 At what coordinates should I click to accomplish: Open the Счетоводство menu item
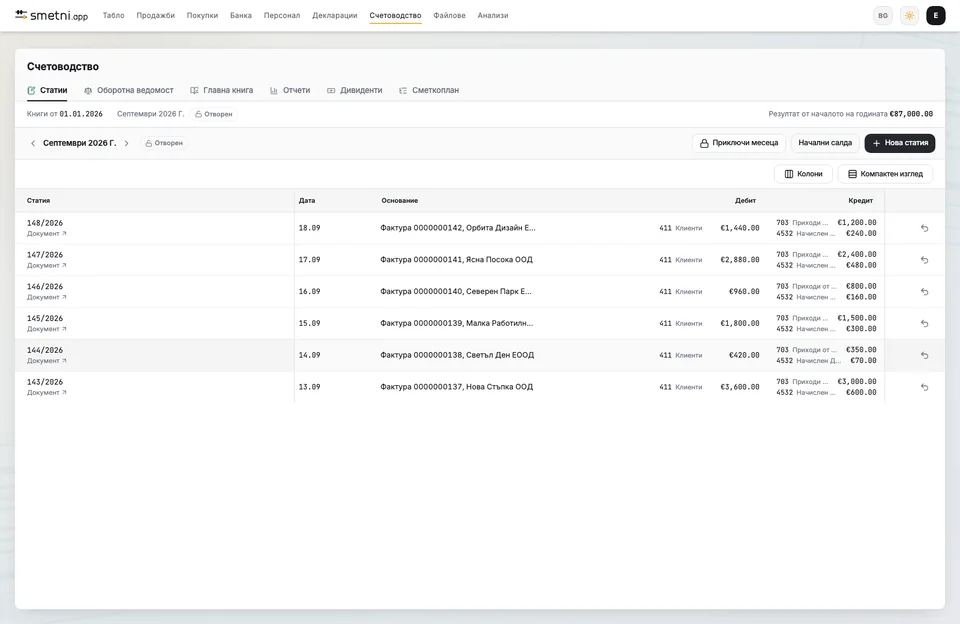tap(395, 15)
